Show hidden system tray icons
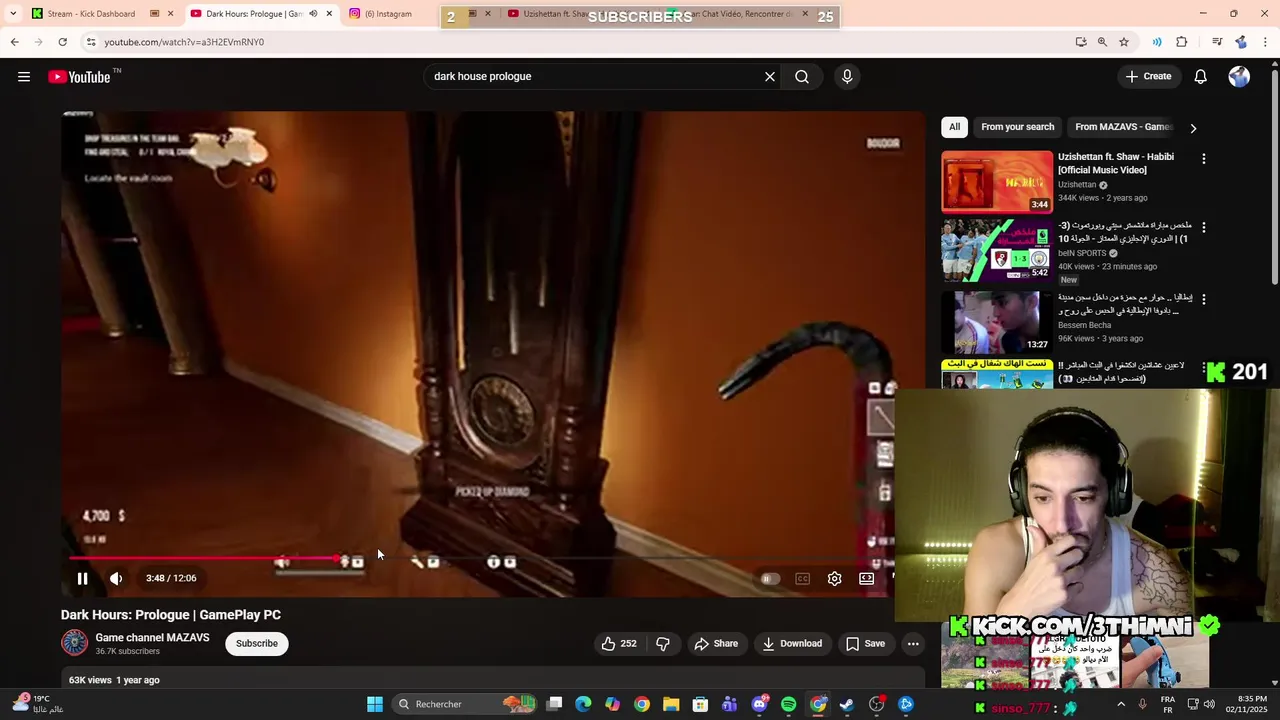 pyautogui.click(x=1120, y=704)
